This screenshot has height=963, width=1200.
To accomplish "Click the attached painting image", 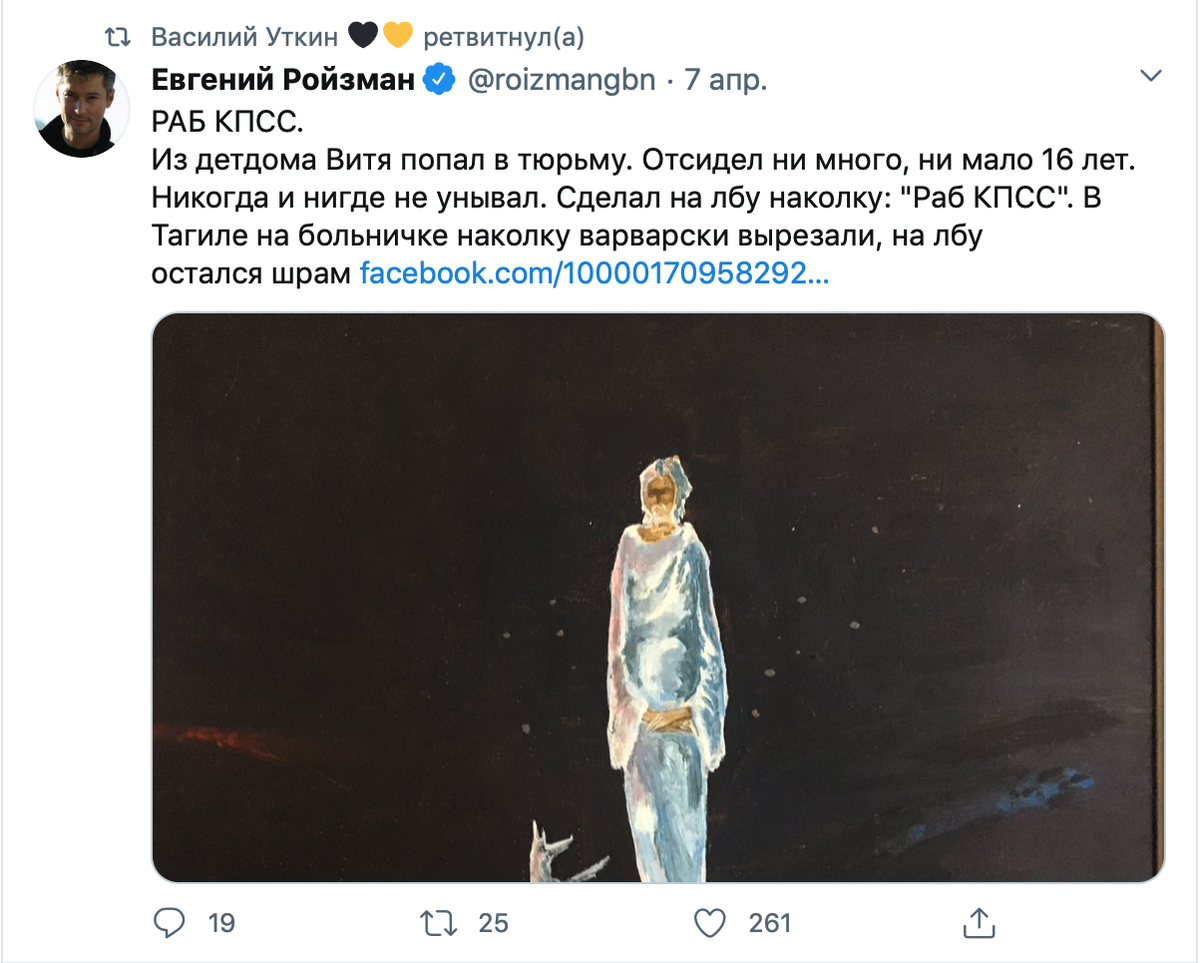I will (660, 600).
